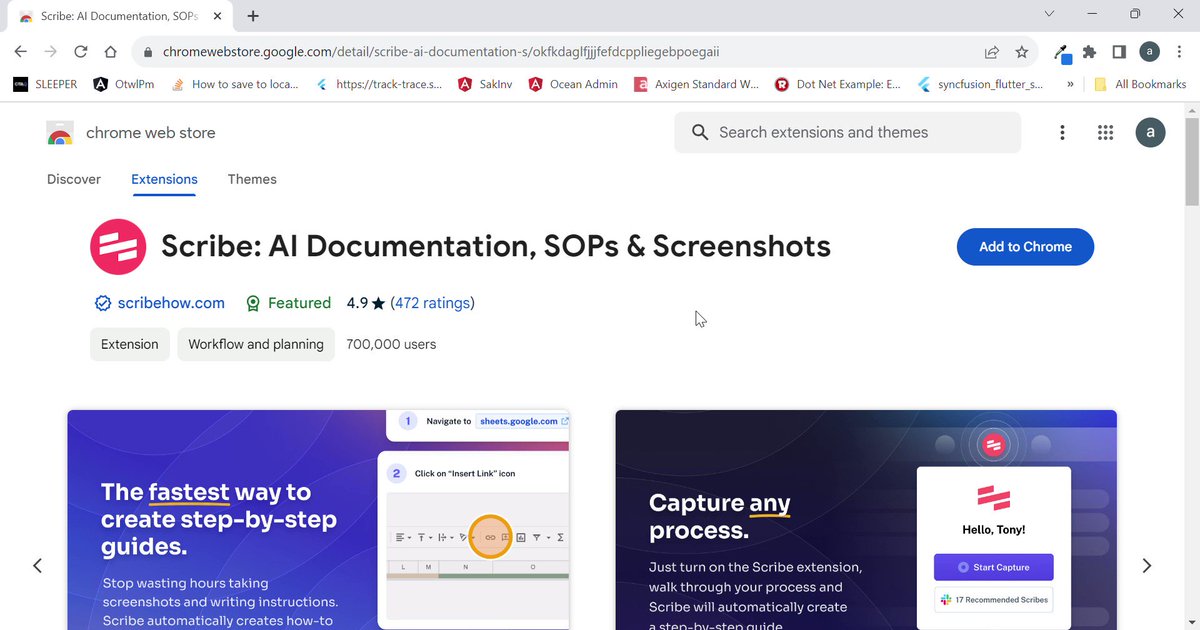This screenshot has height=630, width=1200.
Task: Open the tab search dropdown arrow
Action: coord(1049,14)
